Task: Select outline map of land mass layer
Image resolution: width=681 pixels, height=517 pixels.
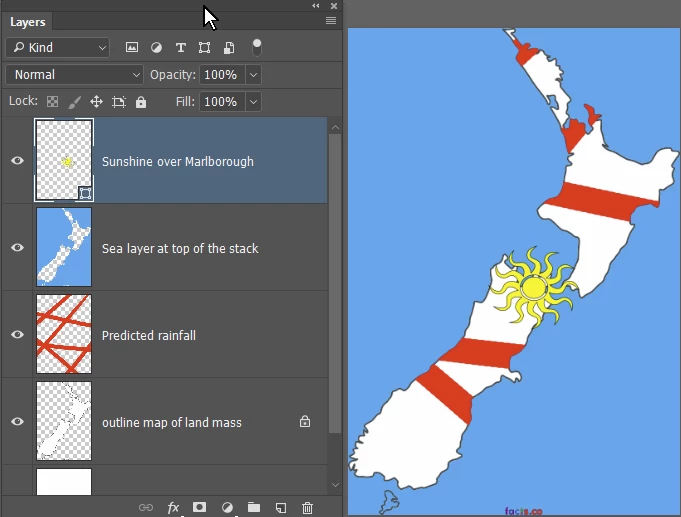Action: (172, 422)
